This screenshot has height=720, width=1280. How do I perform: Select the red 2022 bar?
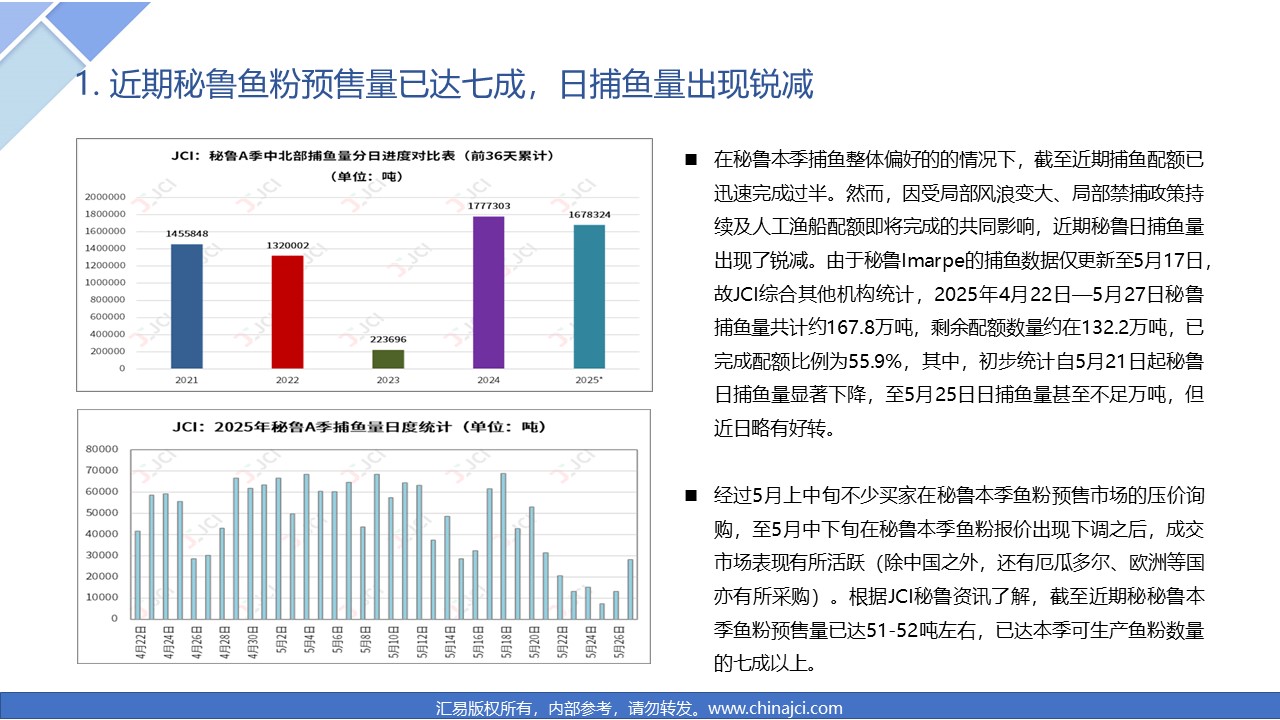pyautogui.click(x=287, y=312)
